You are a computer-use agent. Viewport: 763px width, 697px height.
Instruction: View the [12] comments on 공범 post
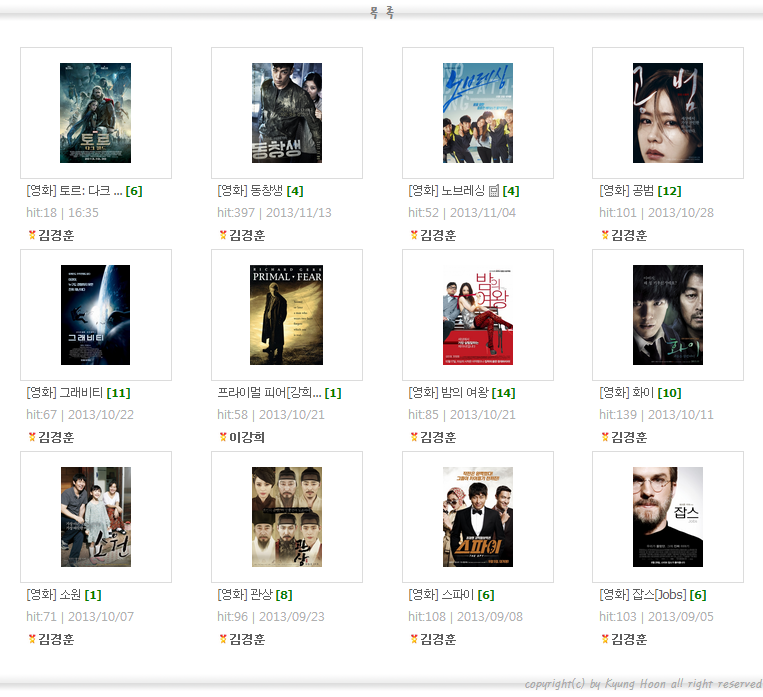tap(669, 191)
